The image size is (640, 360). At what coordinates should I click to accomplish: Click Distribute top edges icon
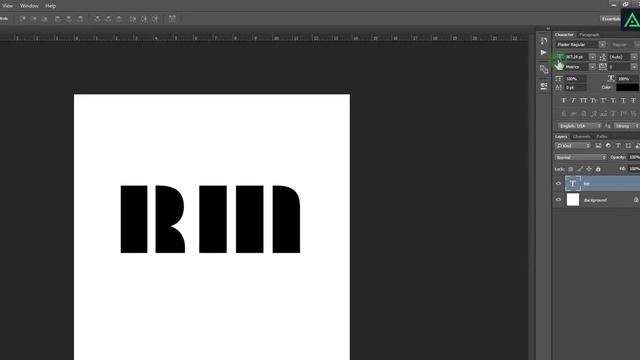[x=97, y=19]
